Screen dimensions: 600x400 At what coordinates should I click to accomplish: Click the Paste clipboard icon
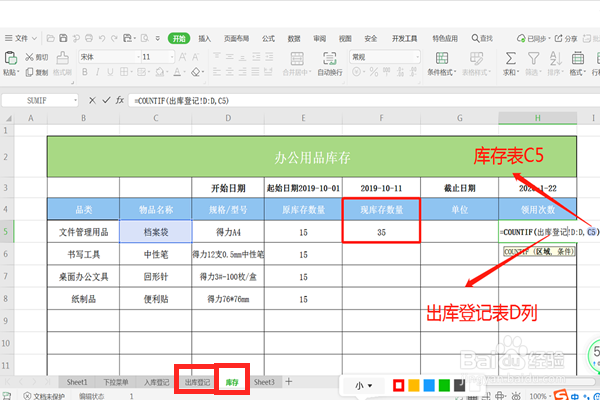[10, 59]
